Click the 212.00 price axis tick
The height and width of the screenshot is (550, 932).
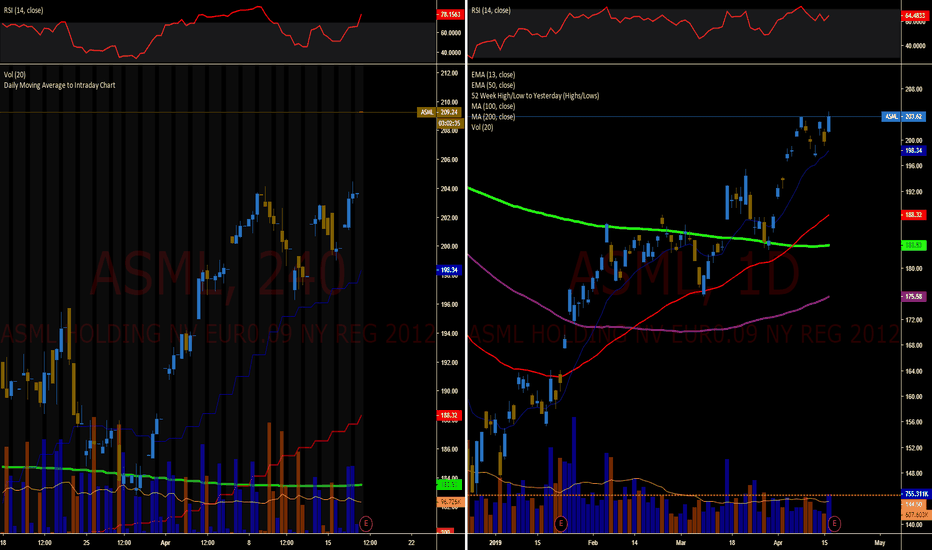(449, 73)
